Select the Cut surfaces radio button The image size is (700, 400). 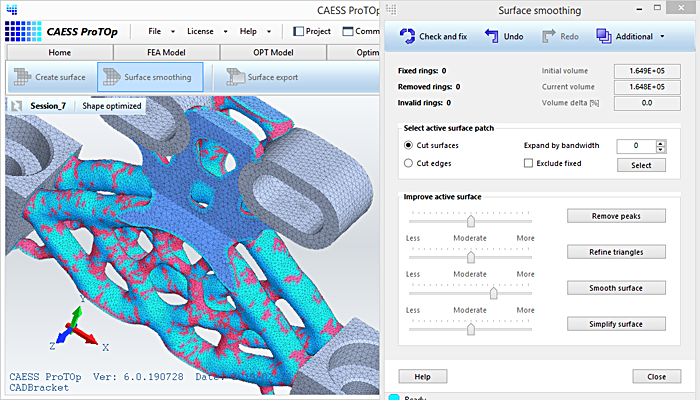click(x=408, y=145)
